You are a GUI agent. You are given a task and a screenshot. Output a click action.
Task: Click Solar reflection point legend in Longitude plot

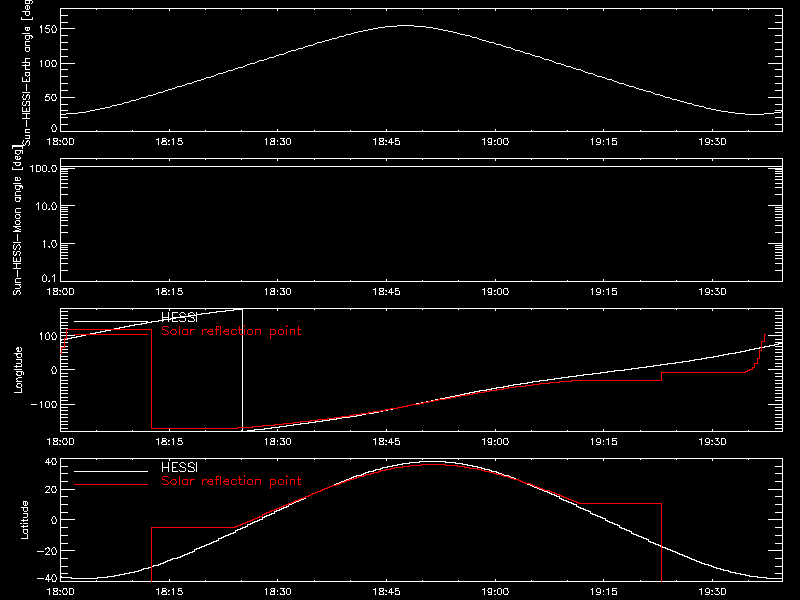pos(231,331)
